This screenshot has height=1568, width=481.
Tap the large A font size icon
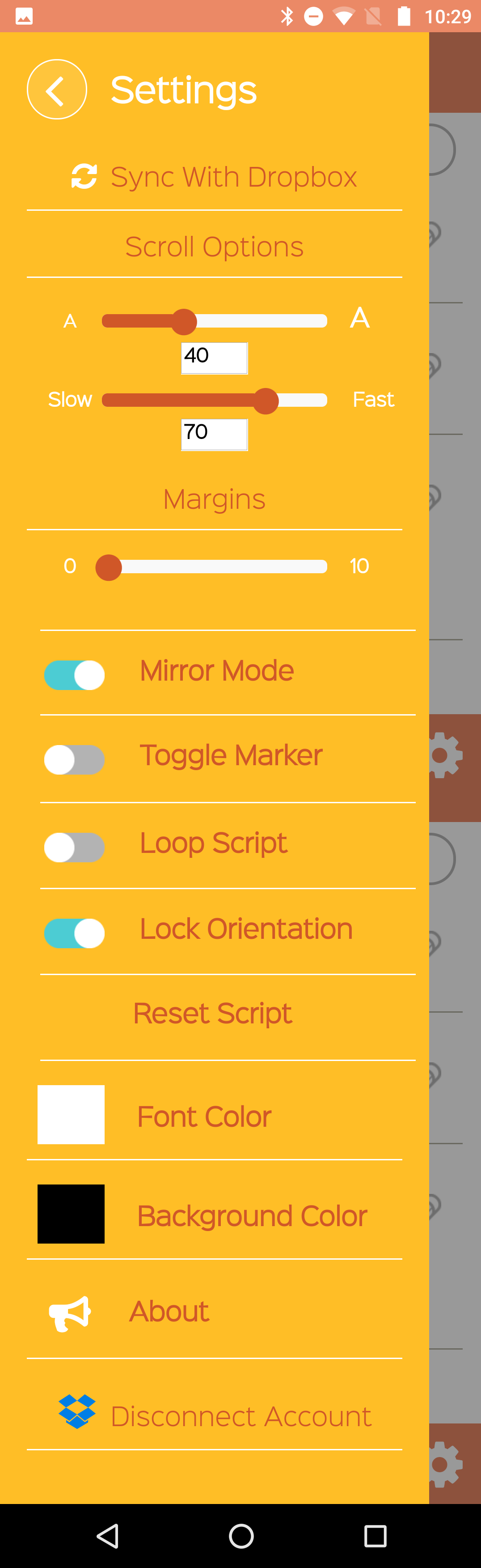click(359, 318)
